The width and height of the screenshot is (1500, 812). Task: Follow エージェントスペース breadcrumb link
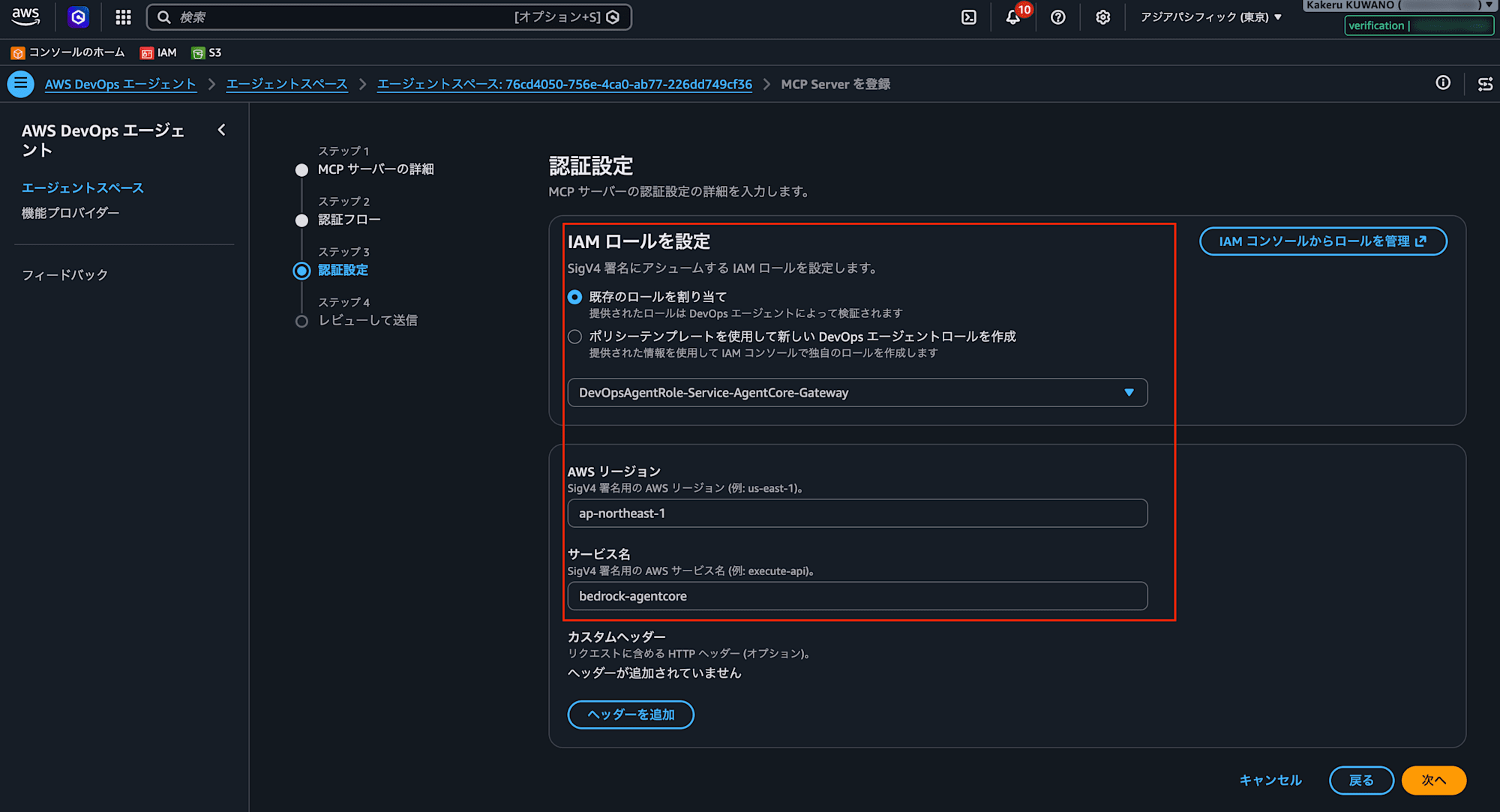click(x=287, y=84)
